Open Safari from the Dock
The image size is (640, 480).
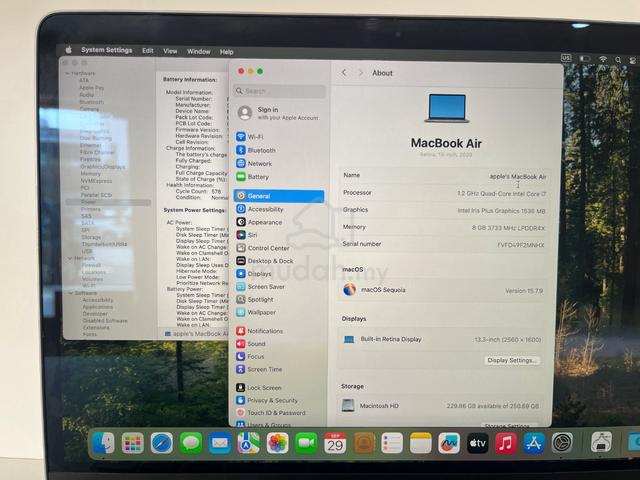(x=162, y=443)
